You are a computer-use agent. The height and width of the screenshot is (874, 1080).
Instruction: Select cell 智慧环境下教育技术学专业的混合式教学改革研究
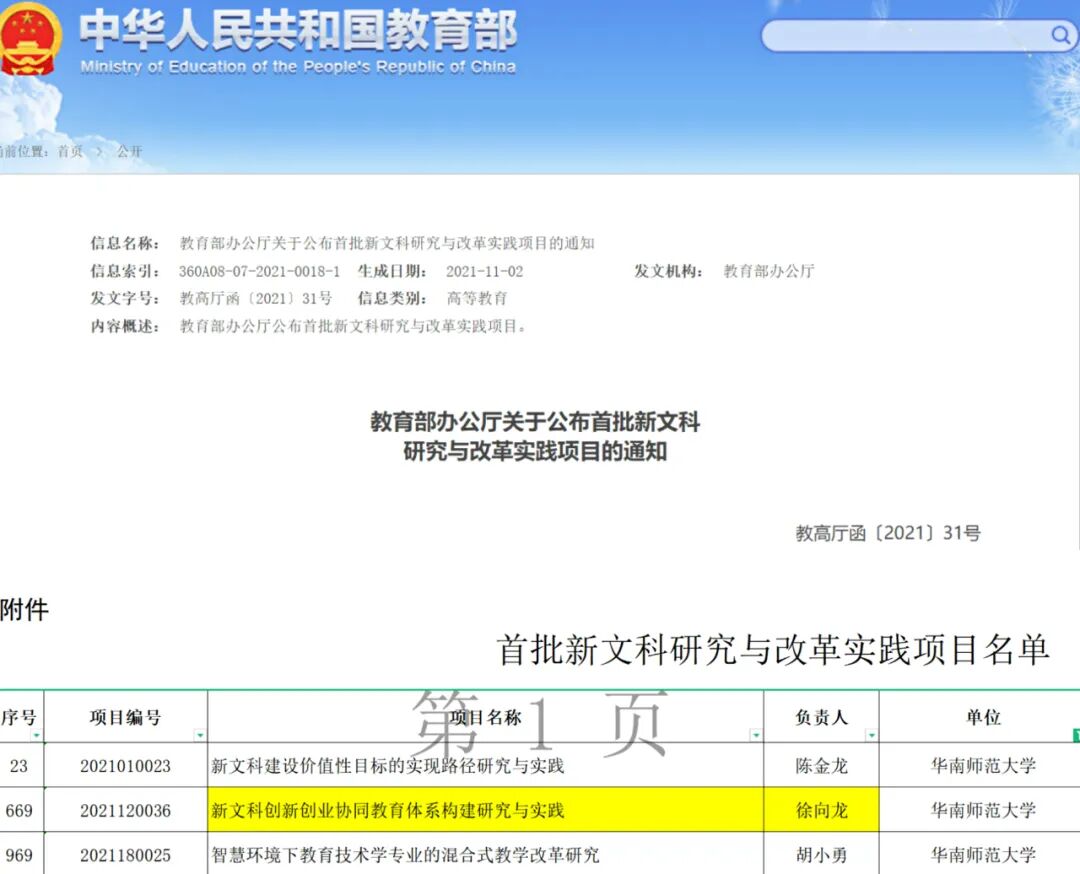pyautogui.click(x=486, y=855)
